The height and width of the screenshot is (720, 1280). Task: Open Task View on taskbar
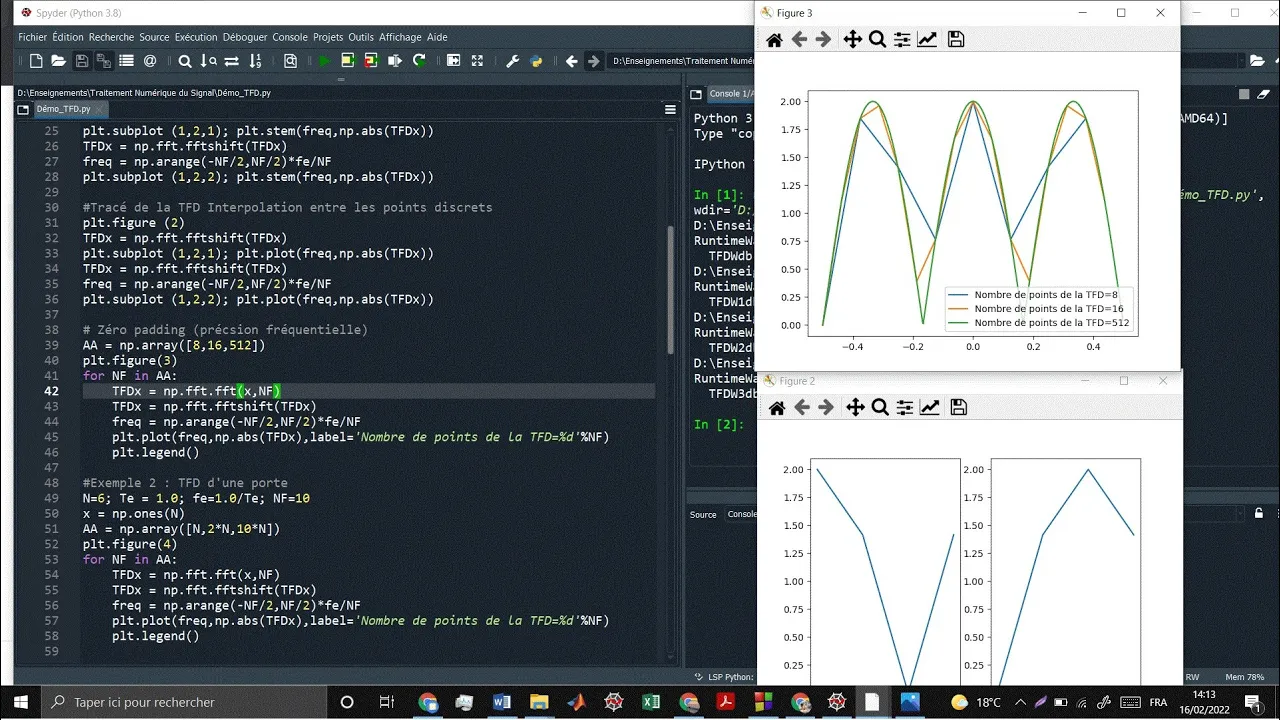(387, 702)
